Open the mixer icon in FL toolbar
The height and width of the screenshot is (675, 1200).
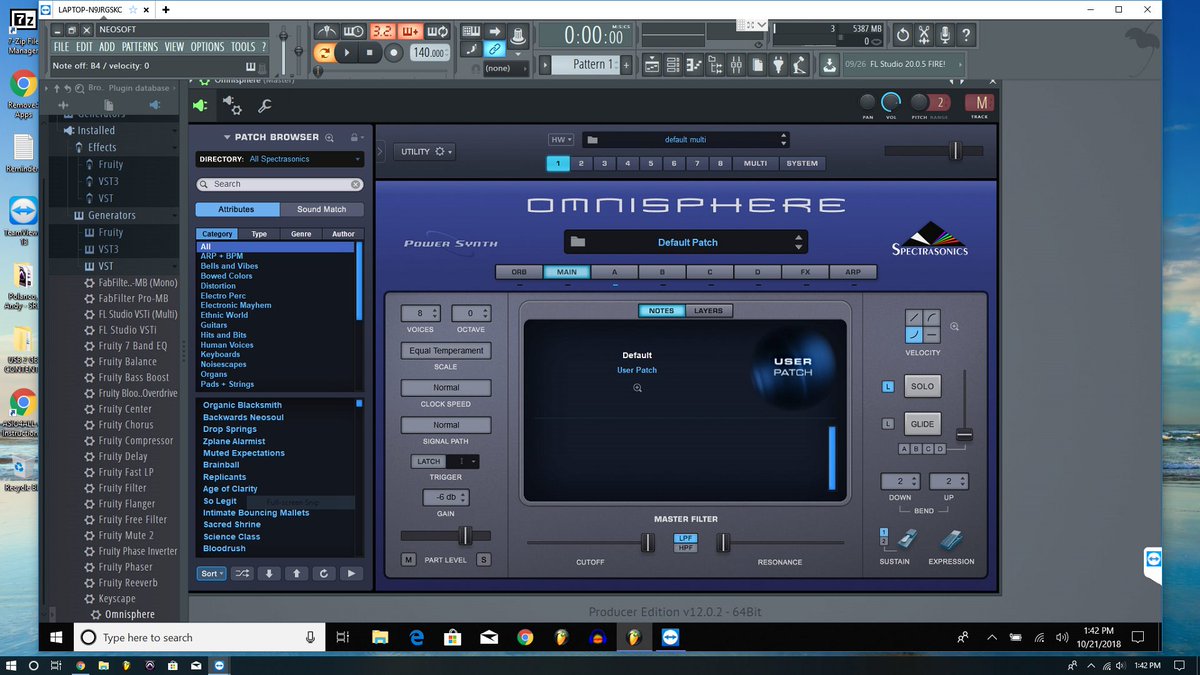click(x=736, y=64)
